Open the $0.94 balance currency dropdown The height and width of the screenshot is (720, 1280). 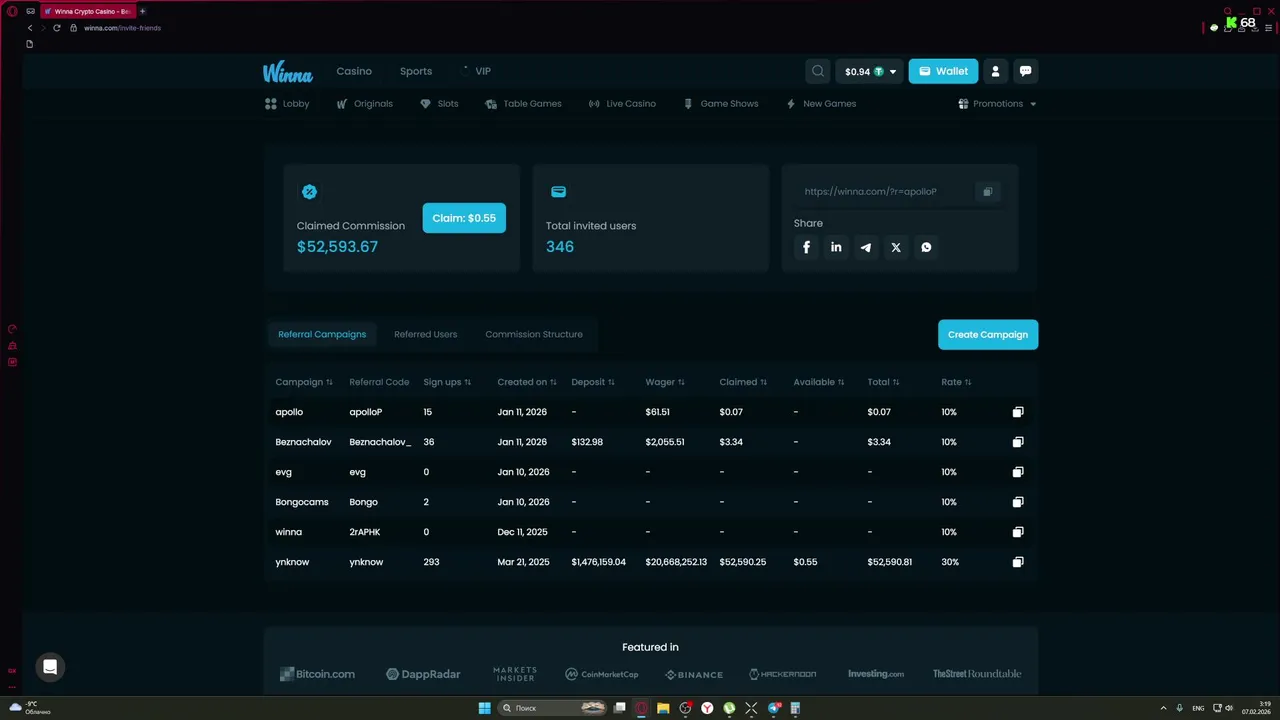869,72
